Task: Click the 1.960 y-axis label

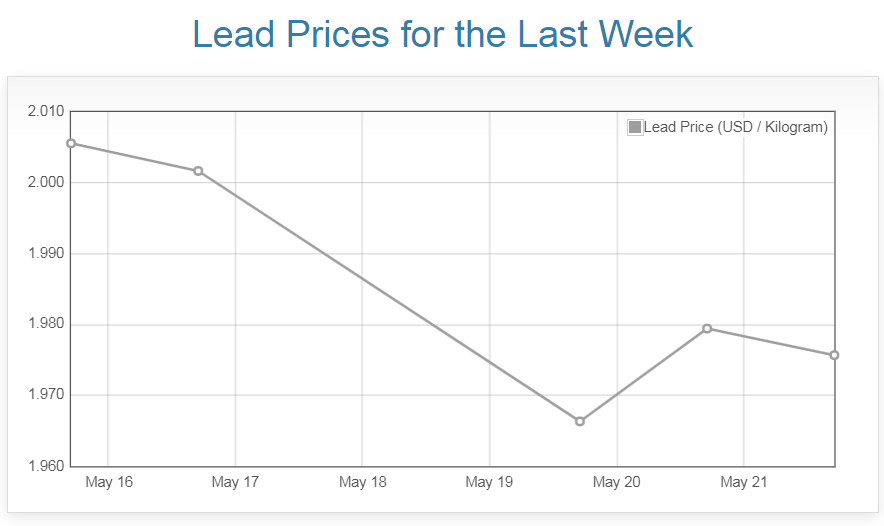Action: click(x=45, y=466)
